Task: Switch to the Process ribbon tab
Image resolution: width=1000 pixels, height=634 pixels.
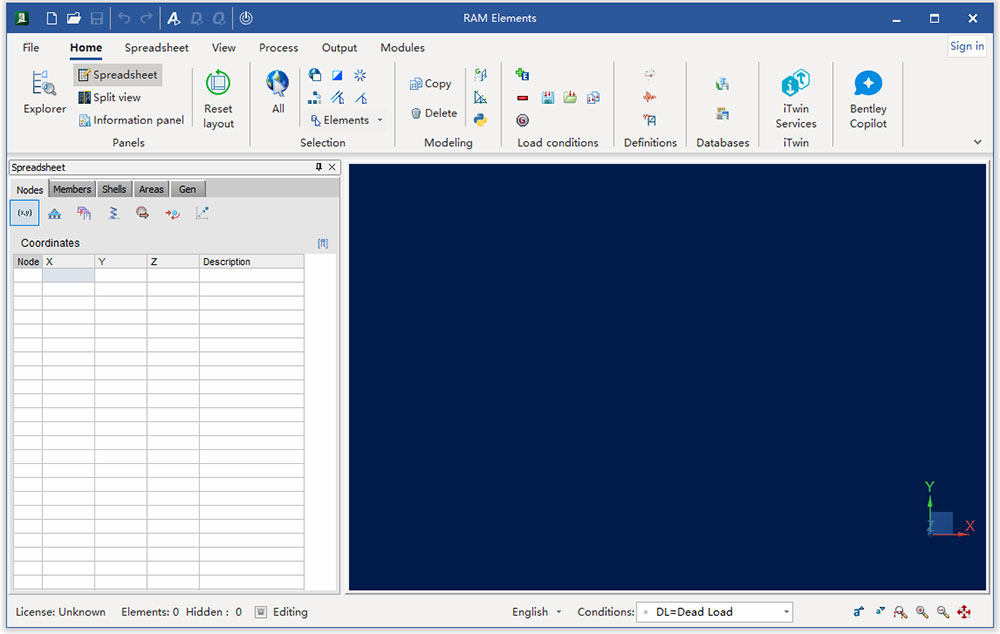Action: point(278,48)
